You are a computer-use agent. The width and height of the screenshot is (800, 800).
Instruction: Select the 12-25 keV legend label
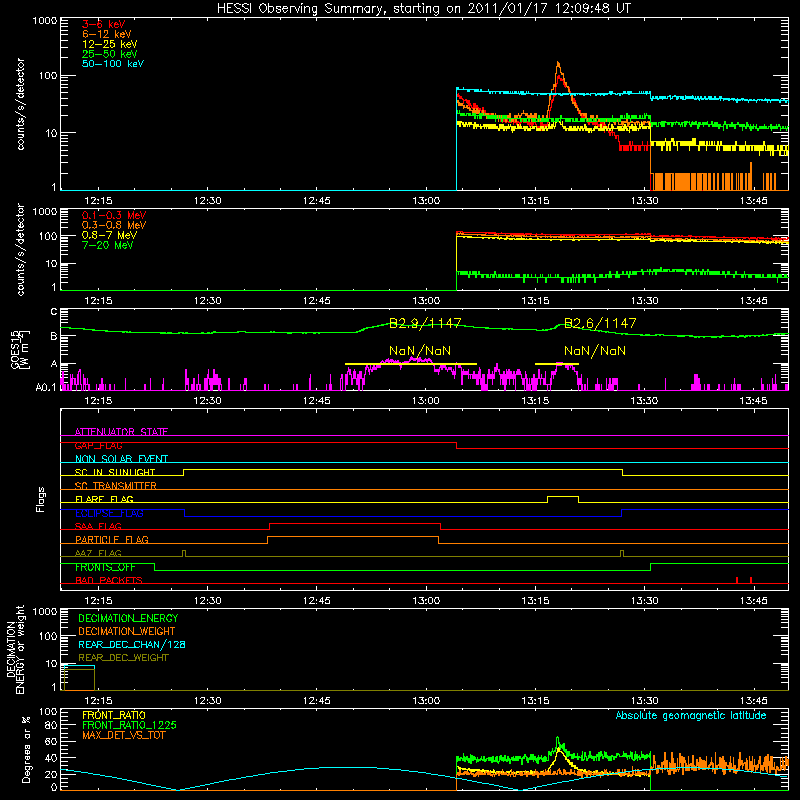(x=110, y=44)
